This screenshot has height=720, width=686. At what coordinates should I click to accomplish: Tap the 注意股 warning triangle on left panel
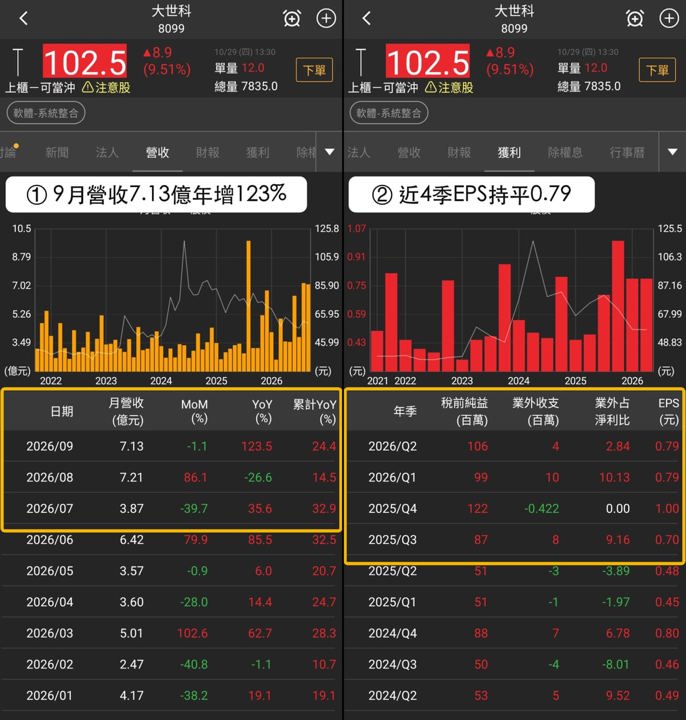(x=88, y=87)
